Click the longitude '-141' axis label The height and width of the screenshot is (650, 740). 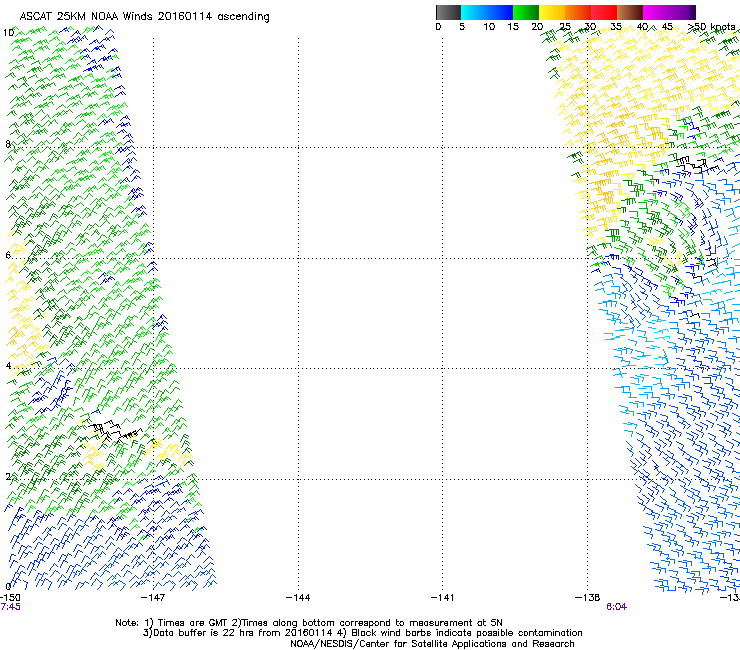pos(443,598)
